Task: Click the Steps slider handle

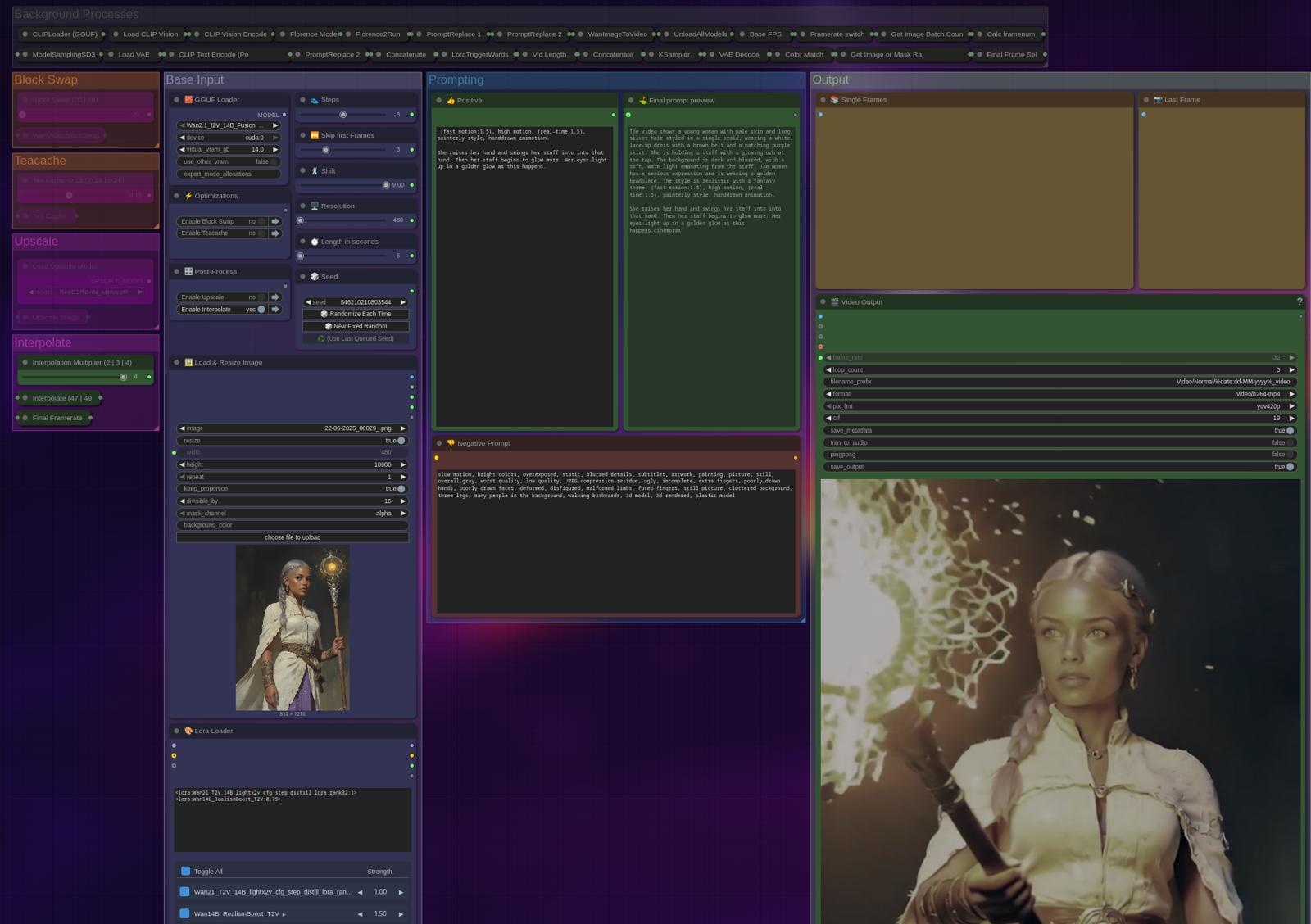Action: pos(343,115)
